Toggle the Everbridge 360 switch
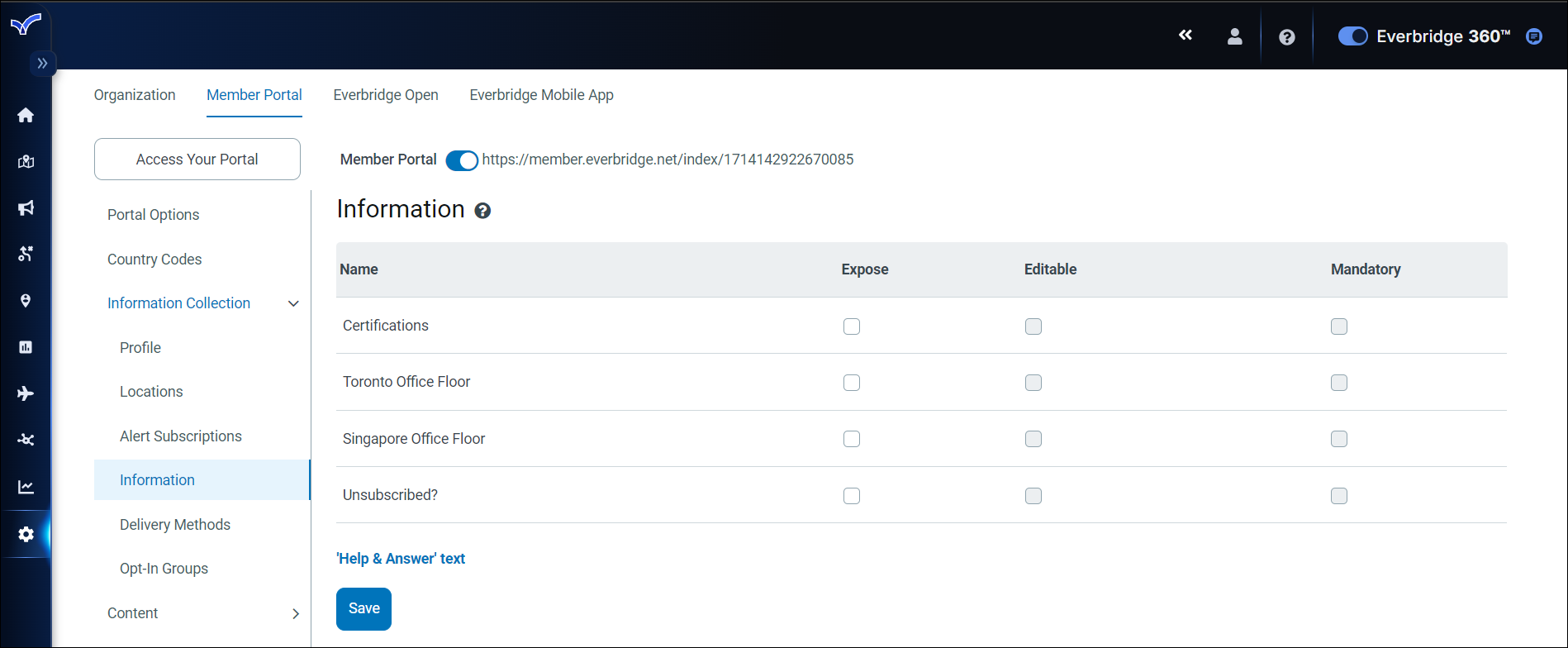 [1353, 36]
